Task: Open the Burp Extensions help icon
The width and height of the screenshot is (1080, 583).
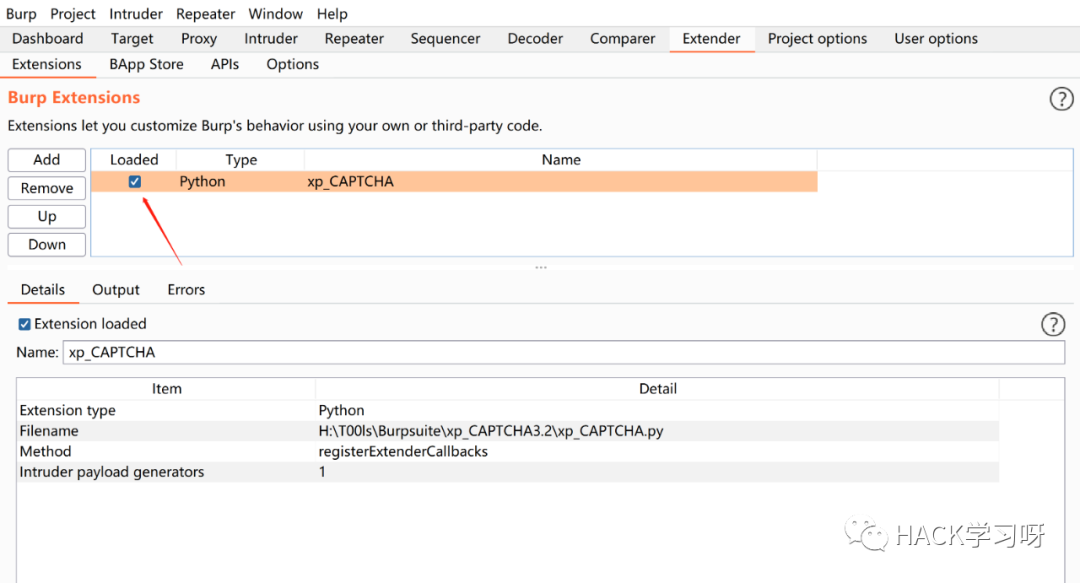Action: coord(1061,99)
